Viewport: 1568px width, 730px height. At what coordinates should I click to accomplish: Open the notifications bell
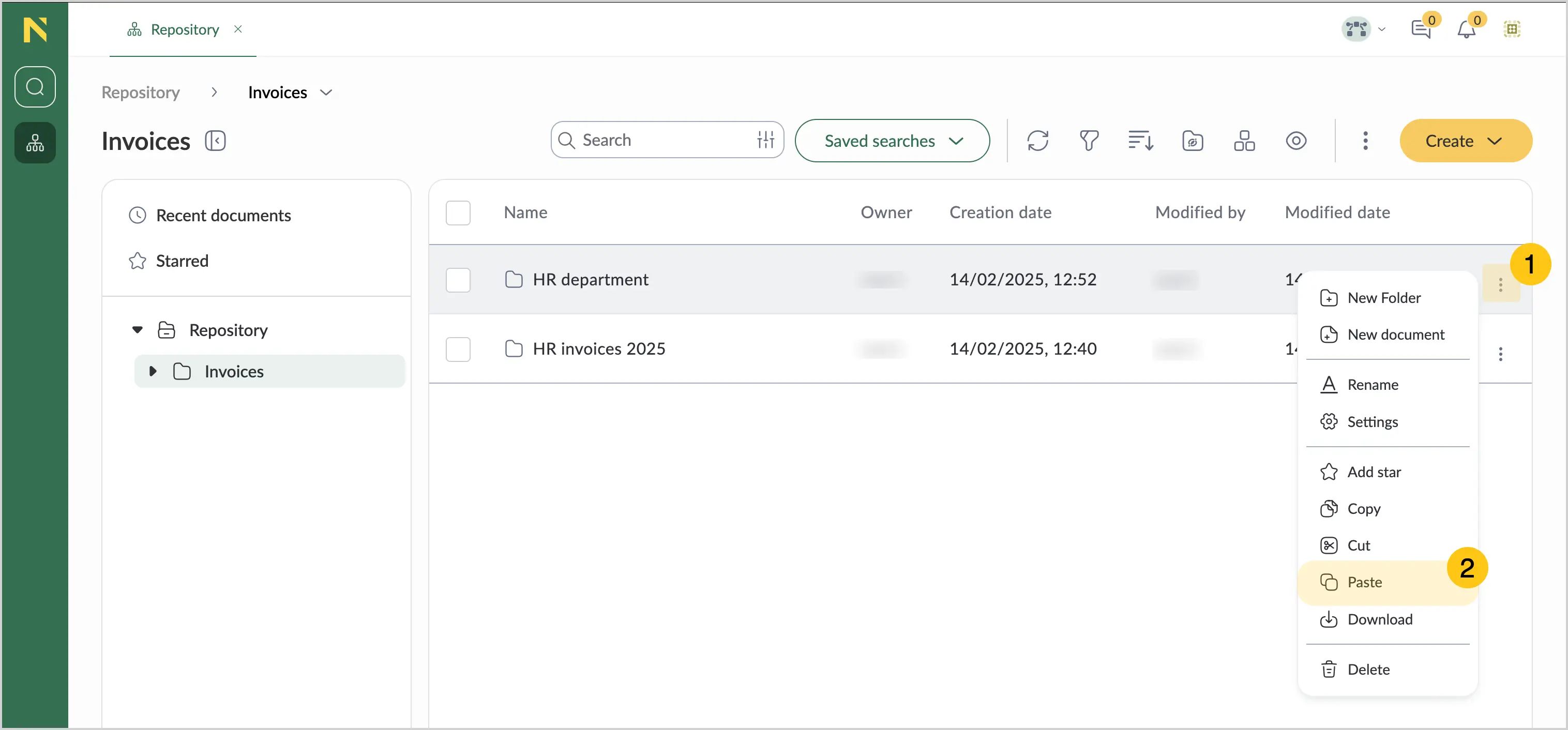point(1466,28)
